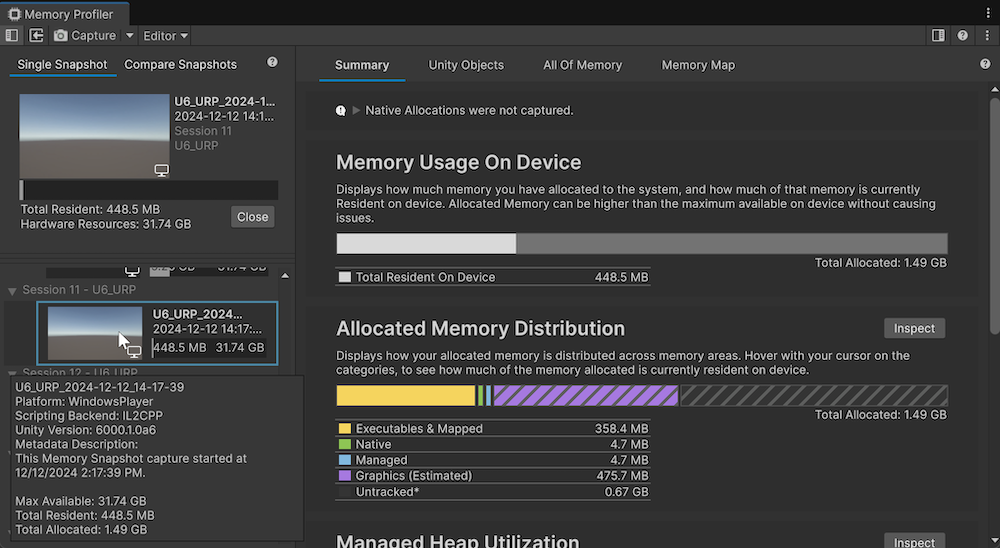This screenshot has height=548, width=1000.
Task: Click the open snapshot's sky preview thumbnail
Action: tap(94, 136)
